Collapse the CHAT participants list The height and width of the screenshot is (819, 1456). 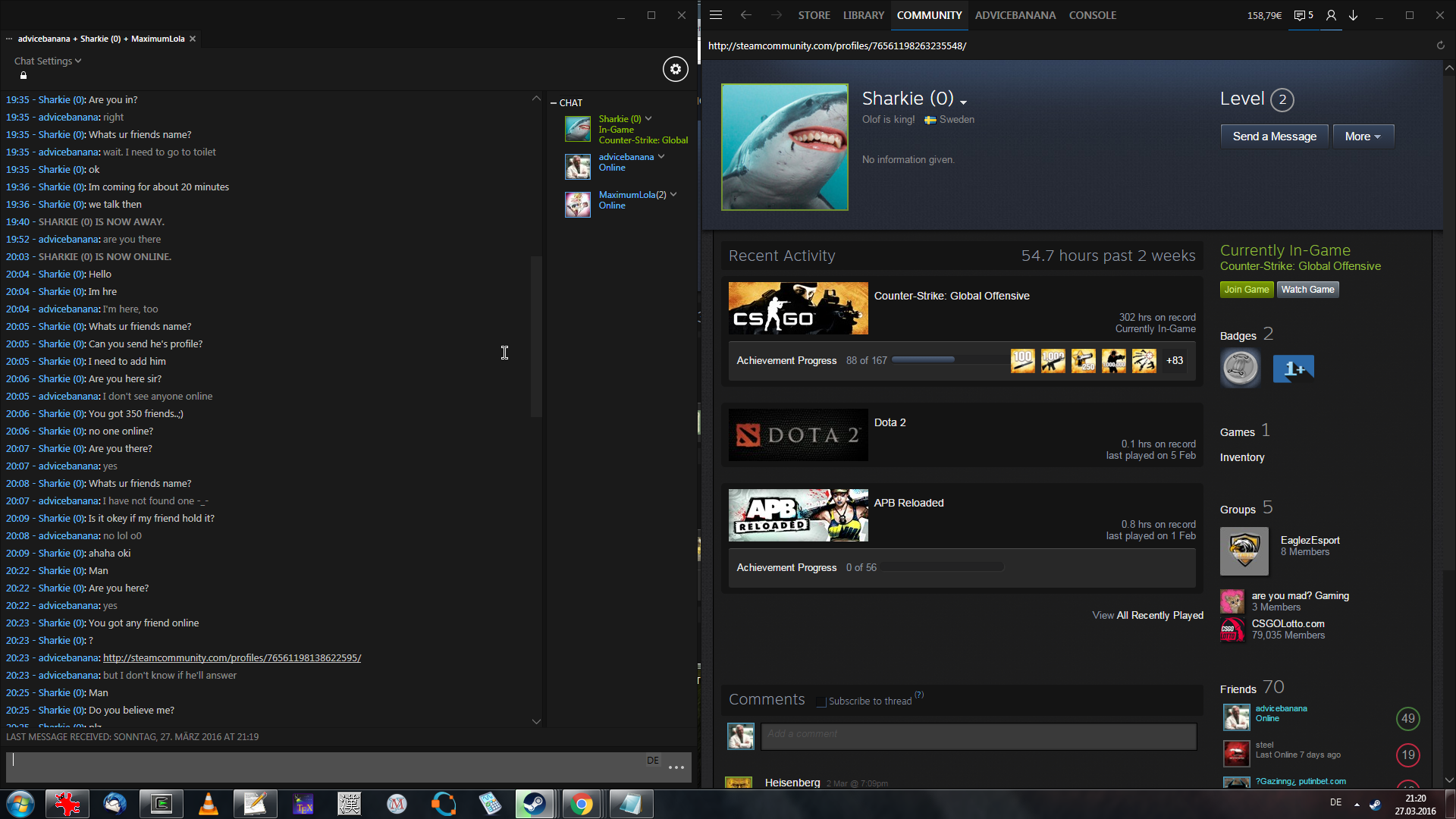pos(554,103)
